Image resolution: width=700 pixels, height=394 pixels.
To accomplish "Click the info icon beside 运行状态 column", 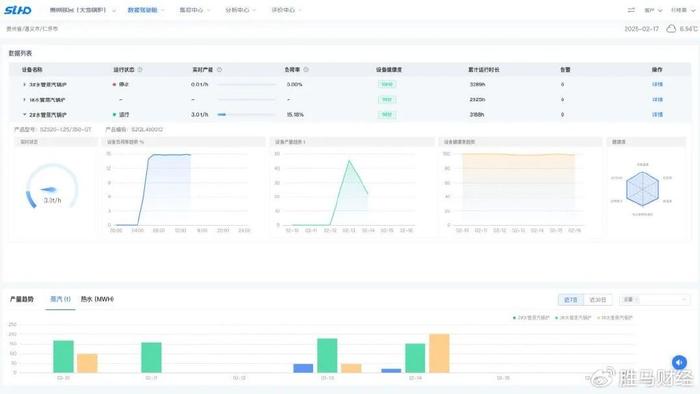I will pos(140,70).
